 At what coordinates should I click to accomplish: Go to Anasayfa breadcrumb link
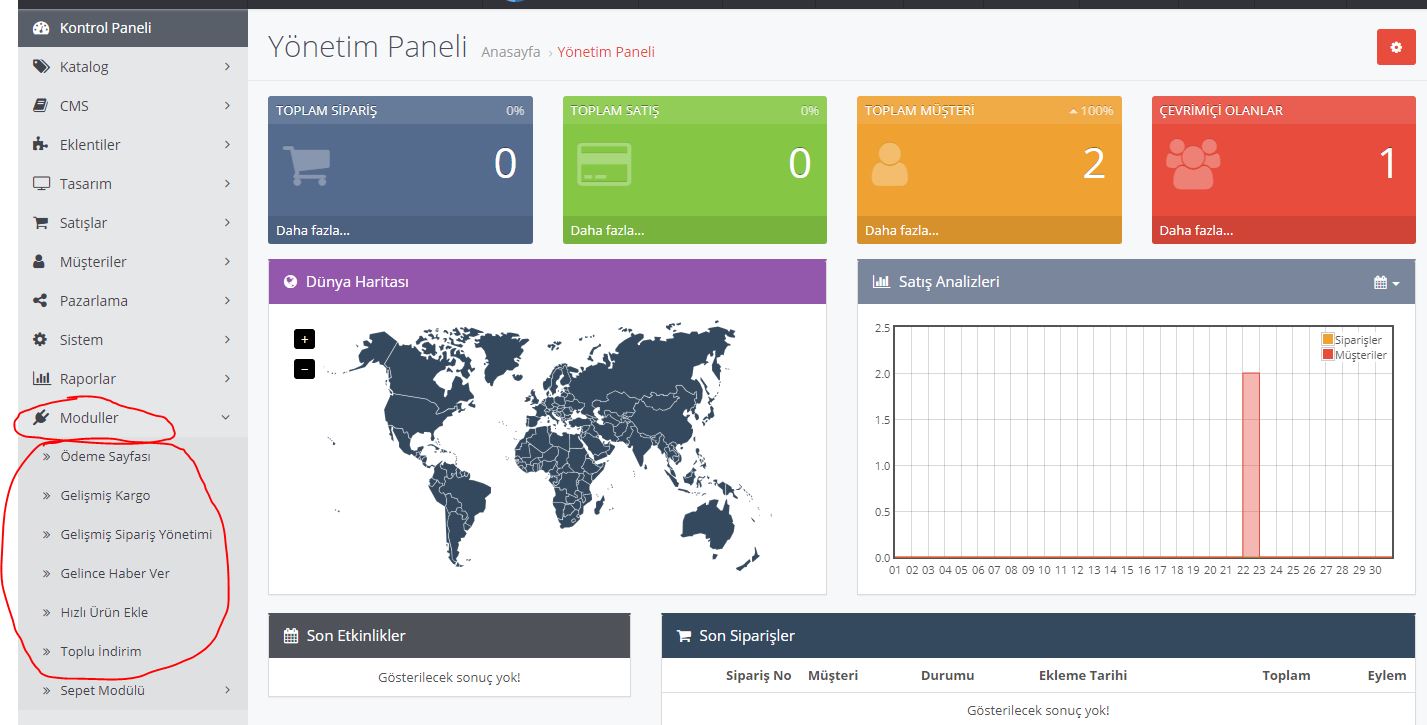pos(510,52)
